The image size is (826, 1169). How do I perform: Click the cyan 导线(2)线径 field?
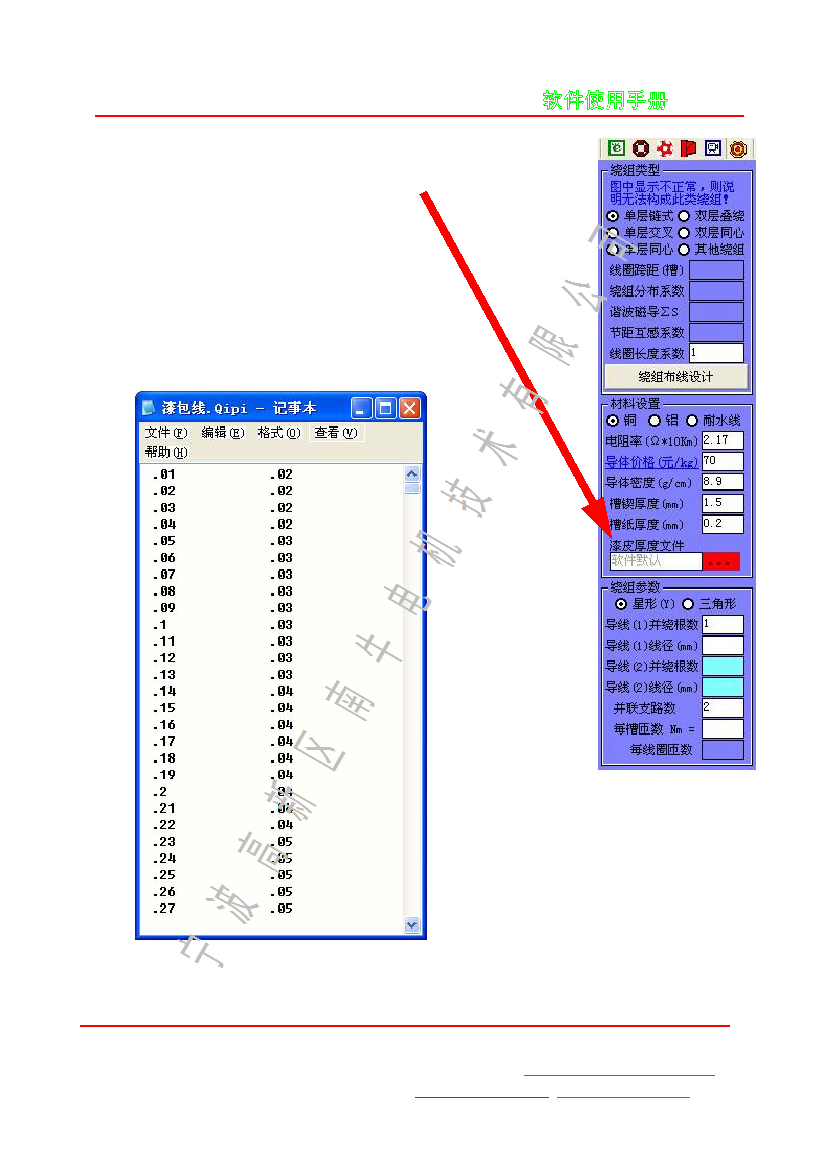[722, 687]
